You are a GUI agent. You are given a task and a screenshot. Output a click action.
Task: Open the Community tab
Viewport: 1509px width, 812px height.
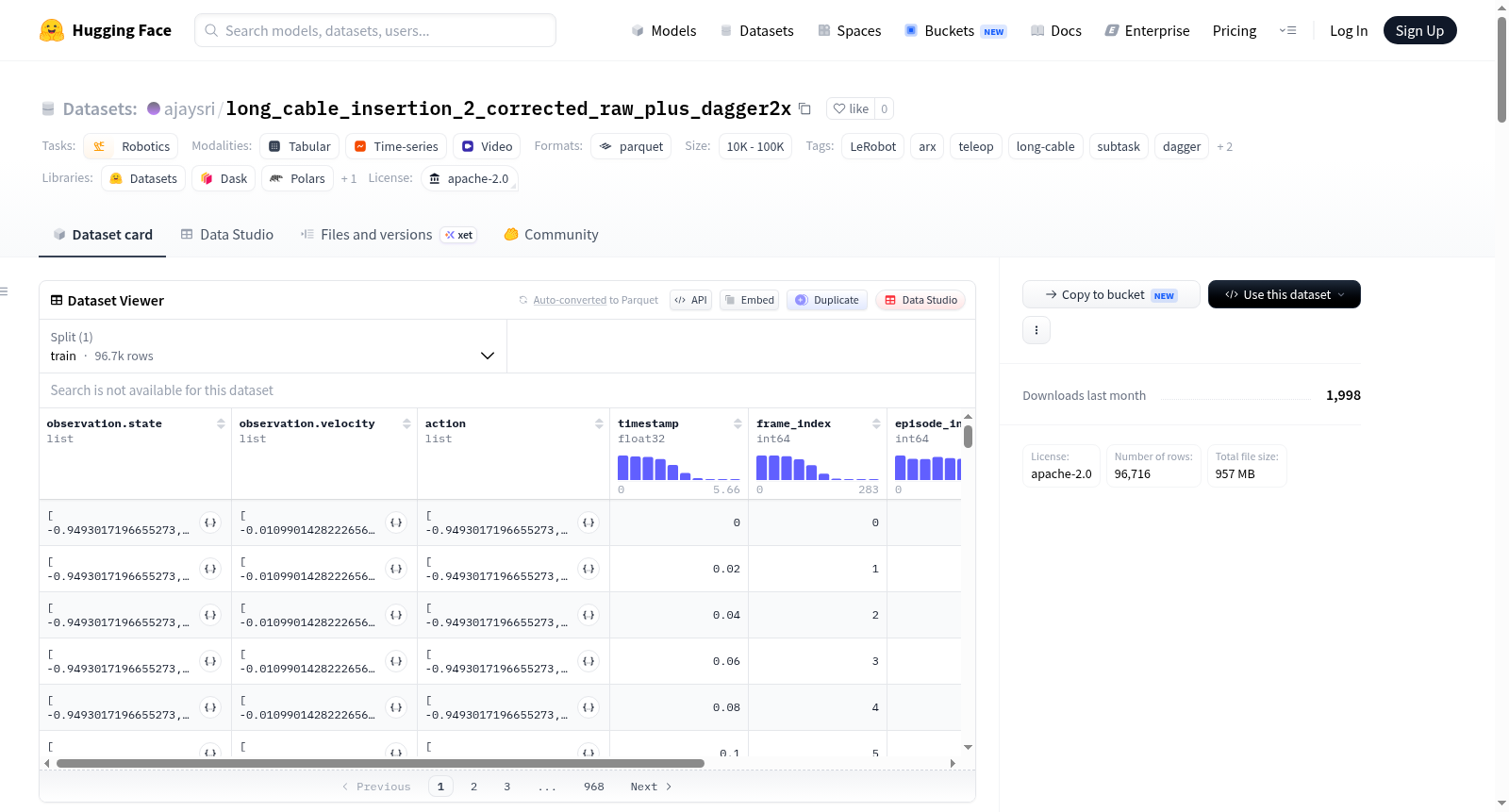coord(551,234)
